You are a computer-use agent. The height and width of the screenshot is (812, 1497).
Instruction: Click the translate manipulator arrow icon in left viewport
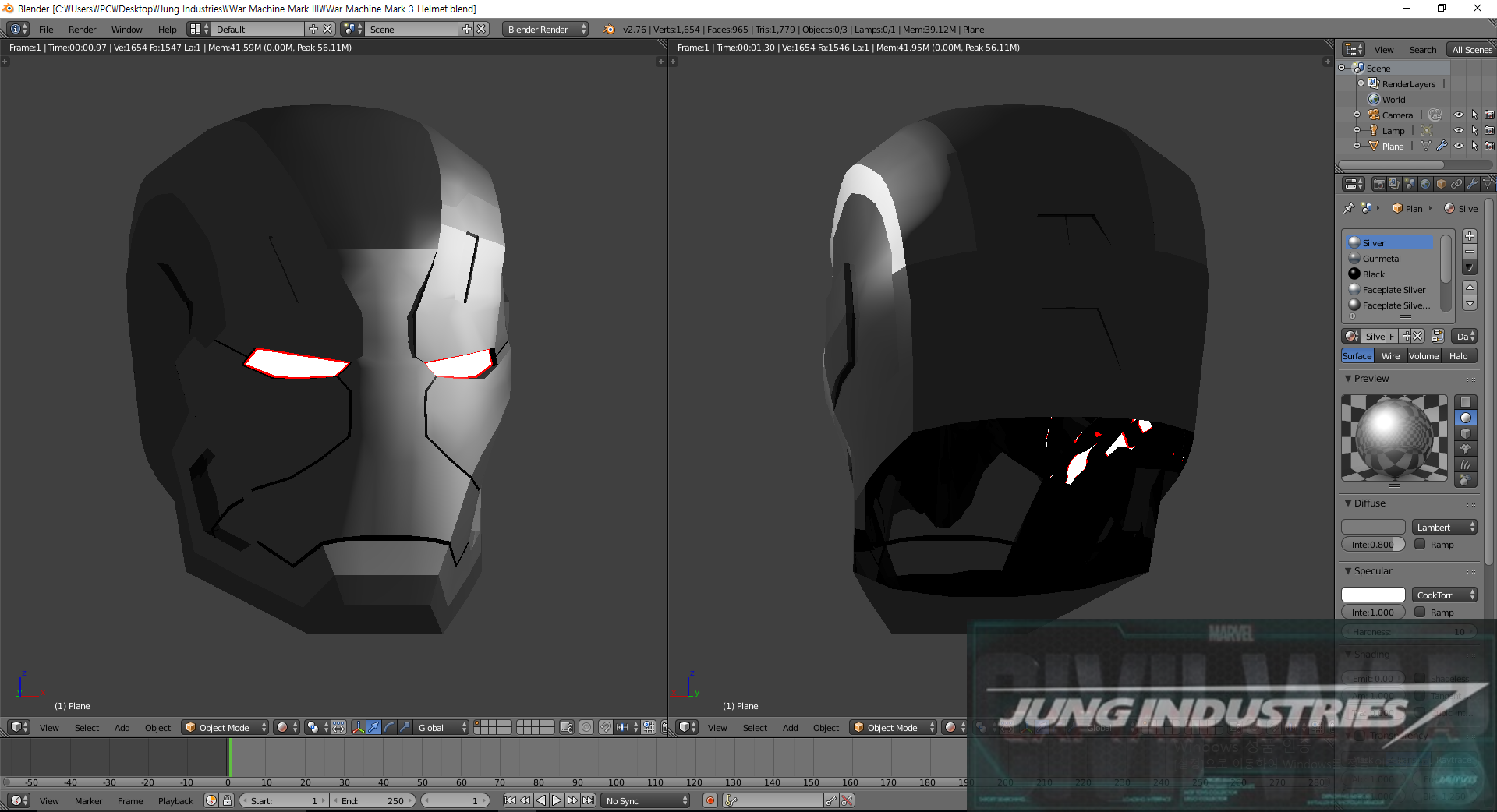coord(373,727)
